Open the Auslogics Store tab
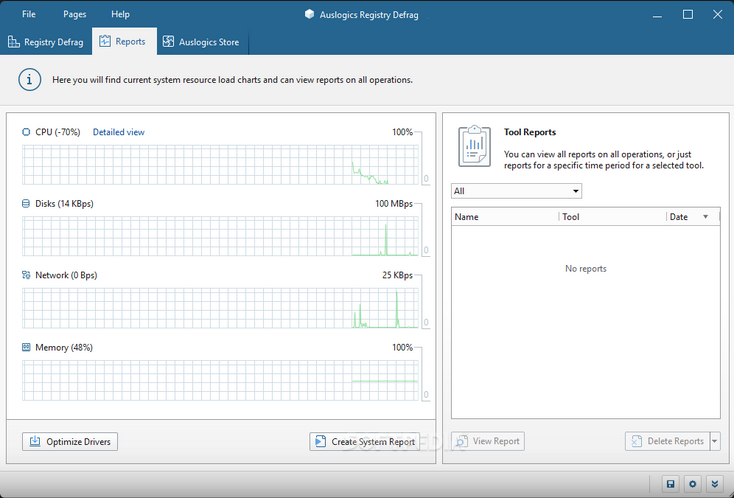The image size is (734, 498). 202,42
